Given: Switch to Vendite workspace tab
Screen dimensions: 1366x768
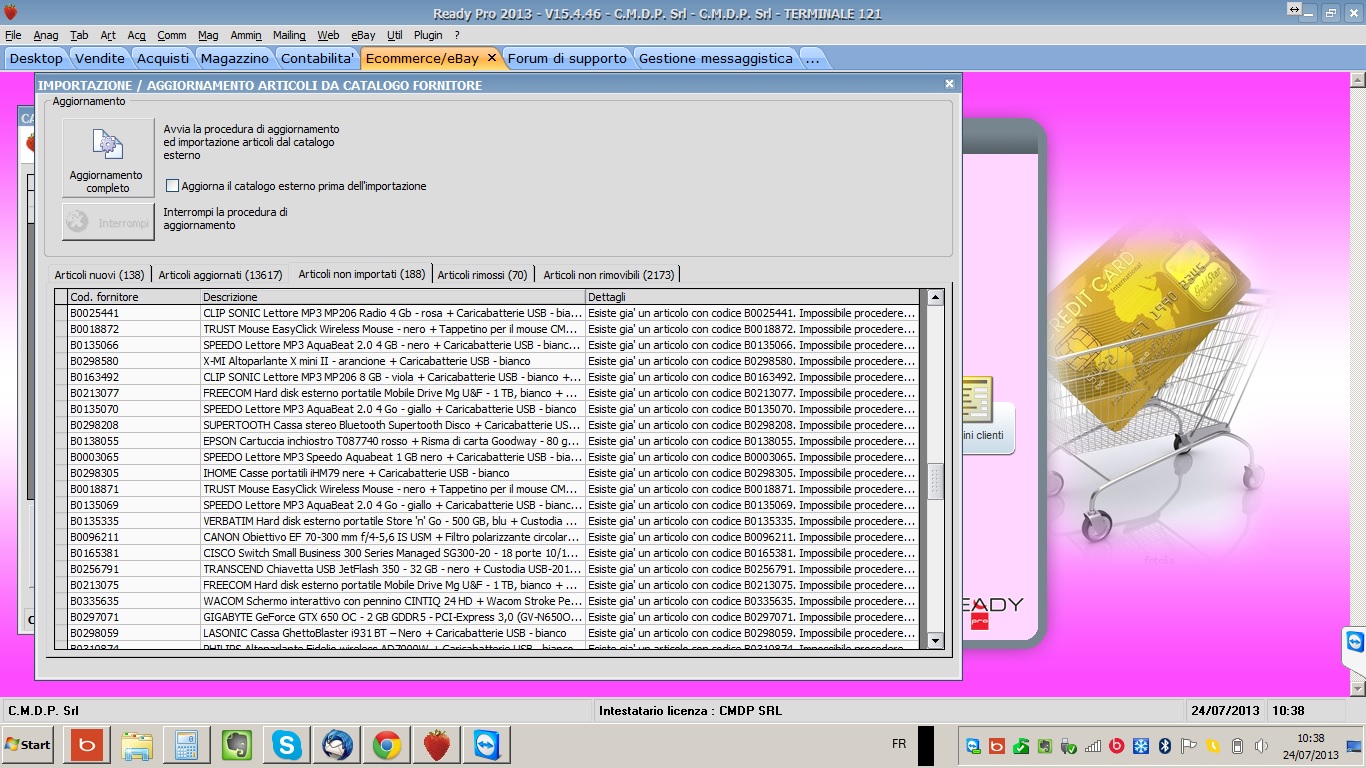Looking at the screenshot, I should click(100, 58).
